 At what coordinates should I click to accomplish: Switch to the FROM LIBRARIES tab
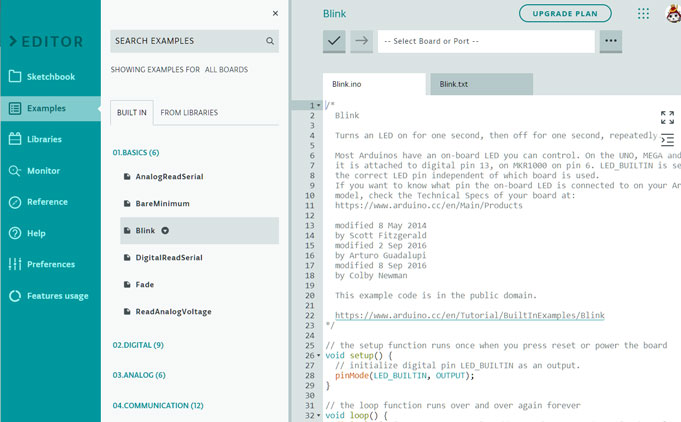[189, 112]
